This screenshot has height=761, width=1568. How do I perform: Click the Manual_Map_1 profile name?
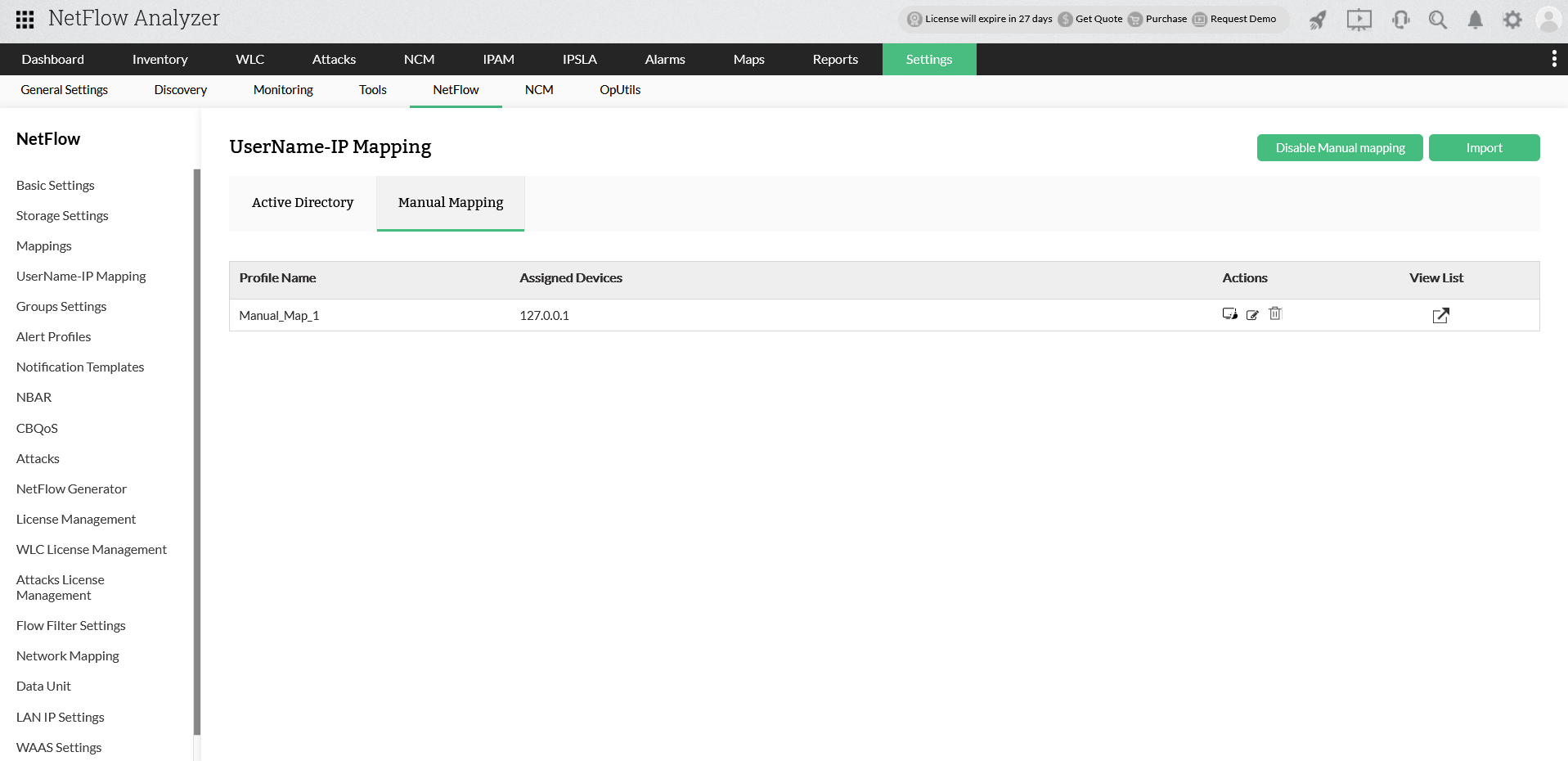pos(279,316)
